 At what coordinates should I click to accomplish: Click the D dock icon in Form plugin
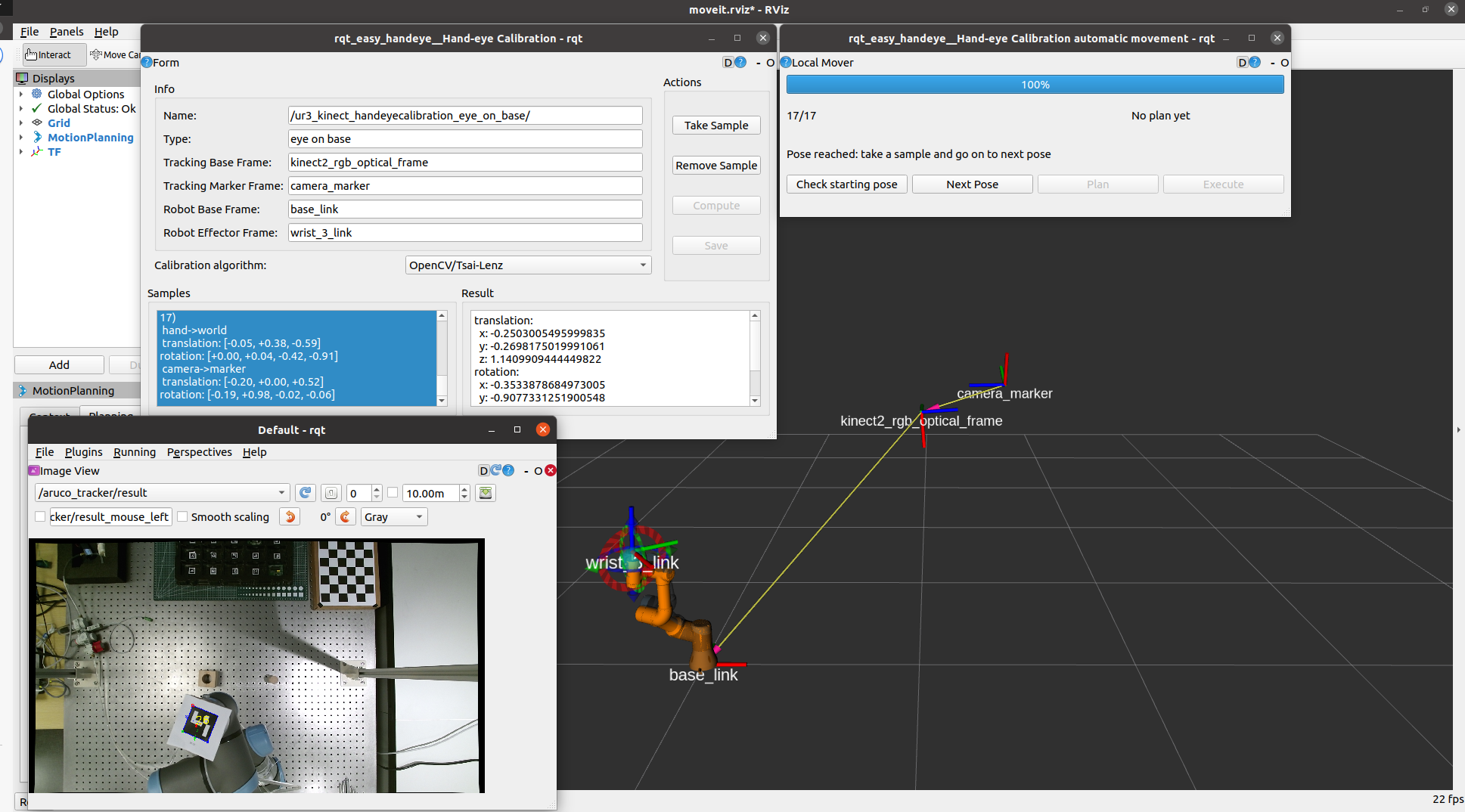pos(728,62)
